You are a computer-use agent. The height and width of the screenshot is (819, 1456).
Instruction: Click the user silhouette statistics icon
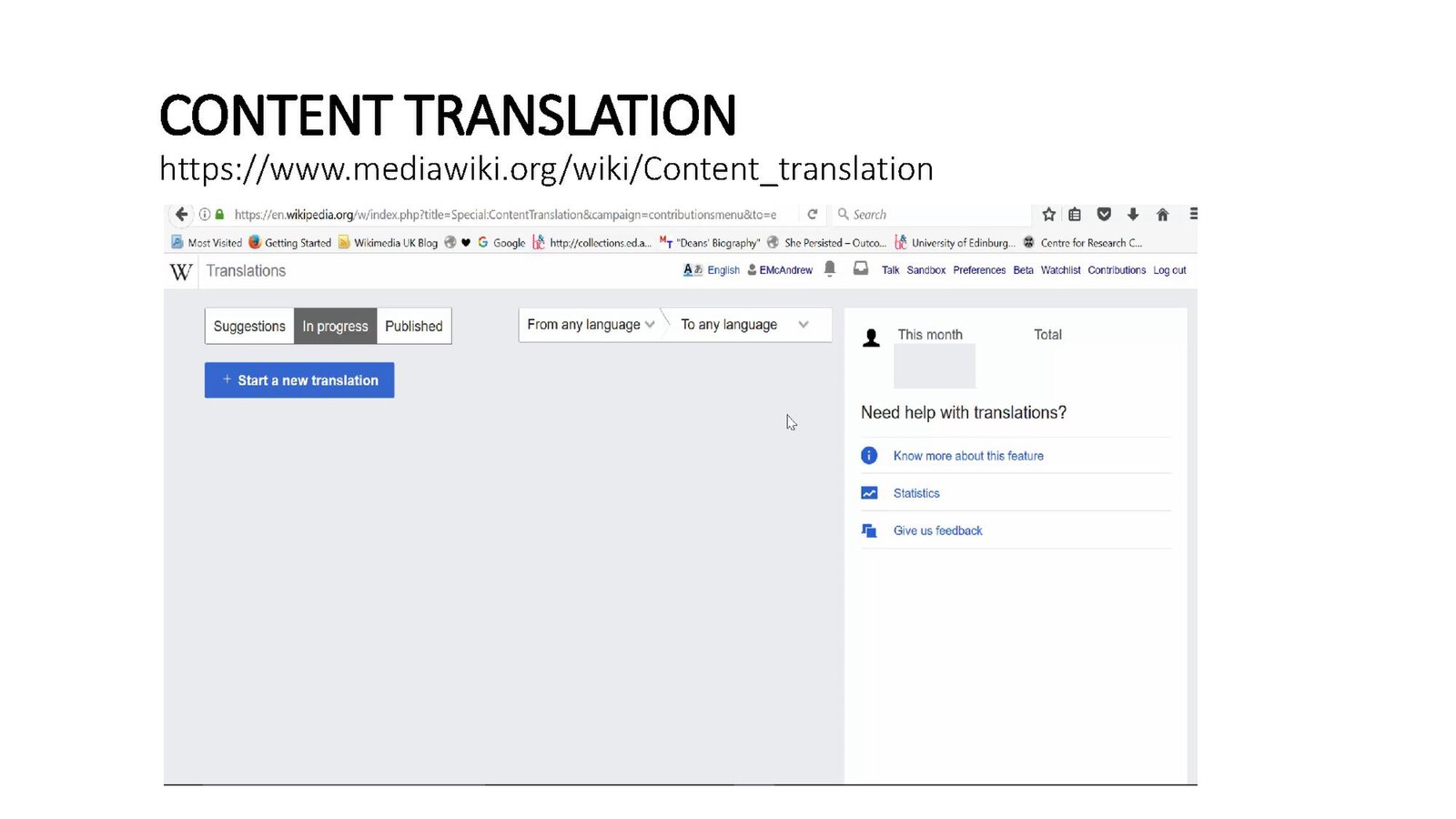pyautogui.click(x=871, y=339)
